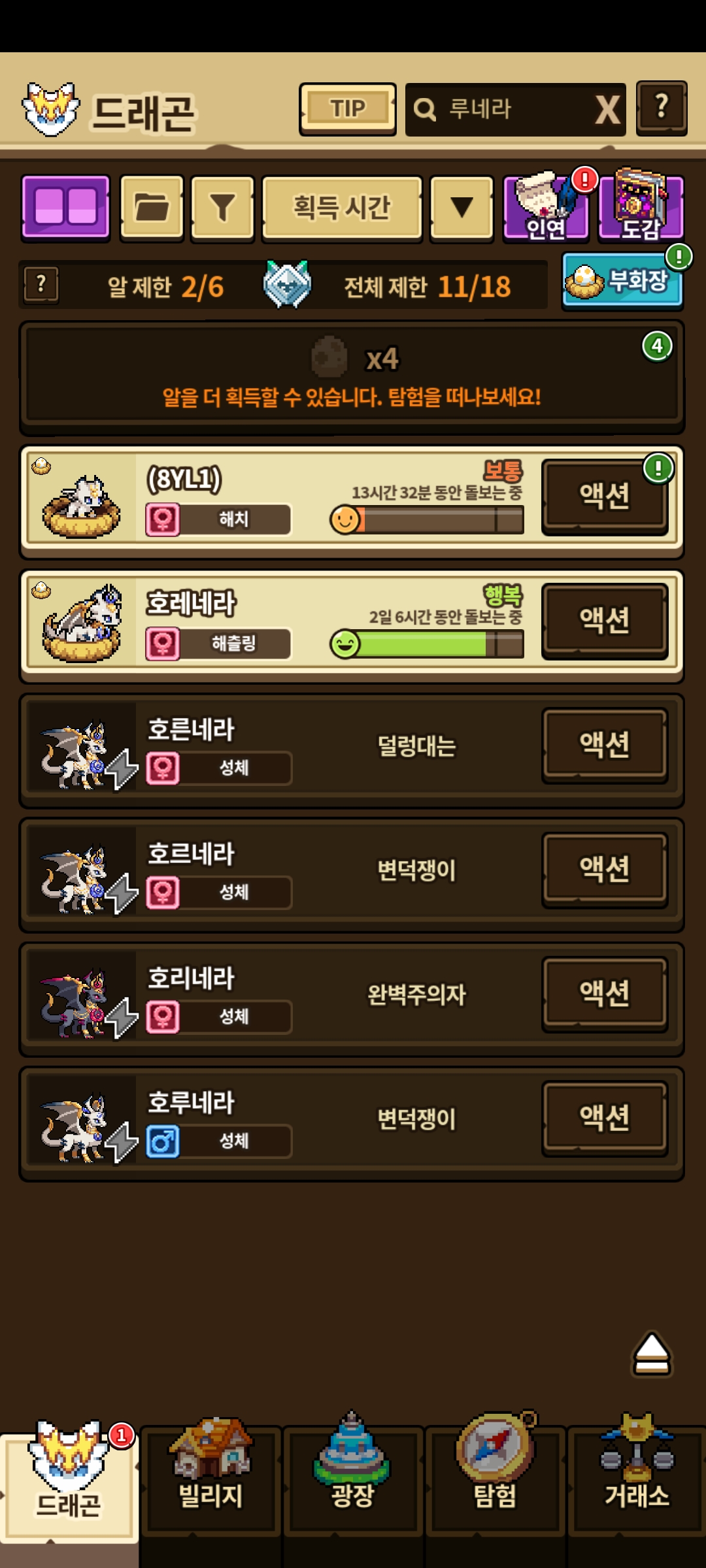Open the TIP button
Viewport: 706px width, 1568px height.
click(x=348, y=109)
